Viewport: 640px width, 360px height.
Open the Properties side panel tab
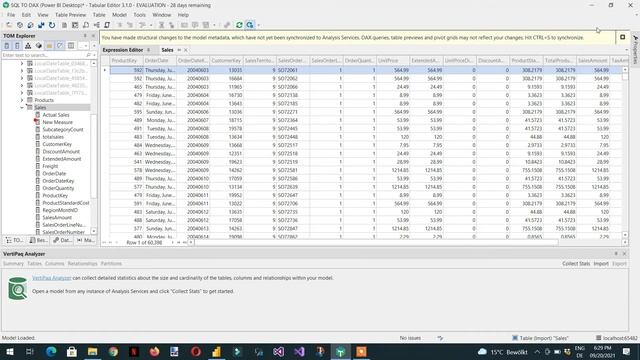pyautogui.click(x=636, y=50)
